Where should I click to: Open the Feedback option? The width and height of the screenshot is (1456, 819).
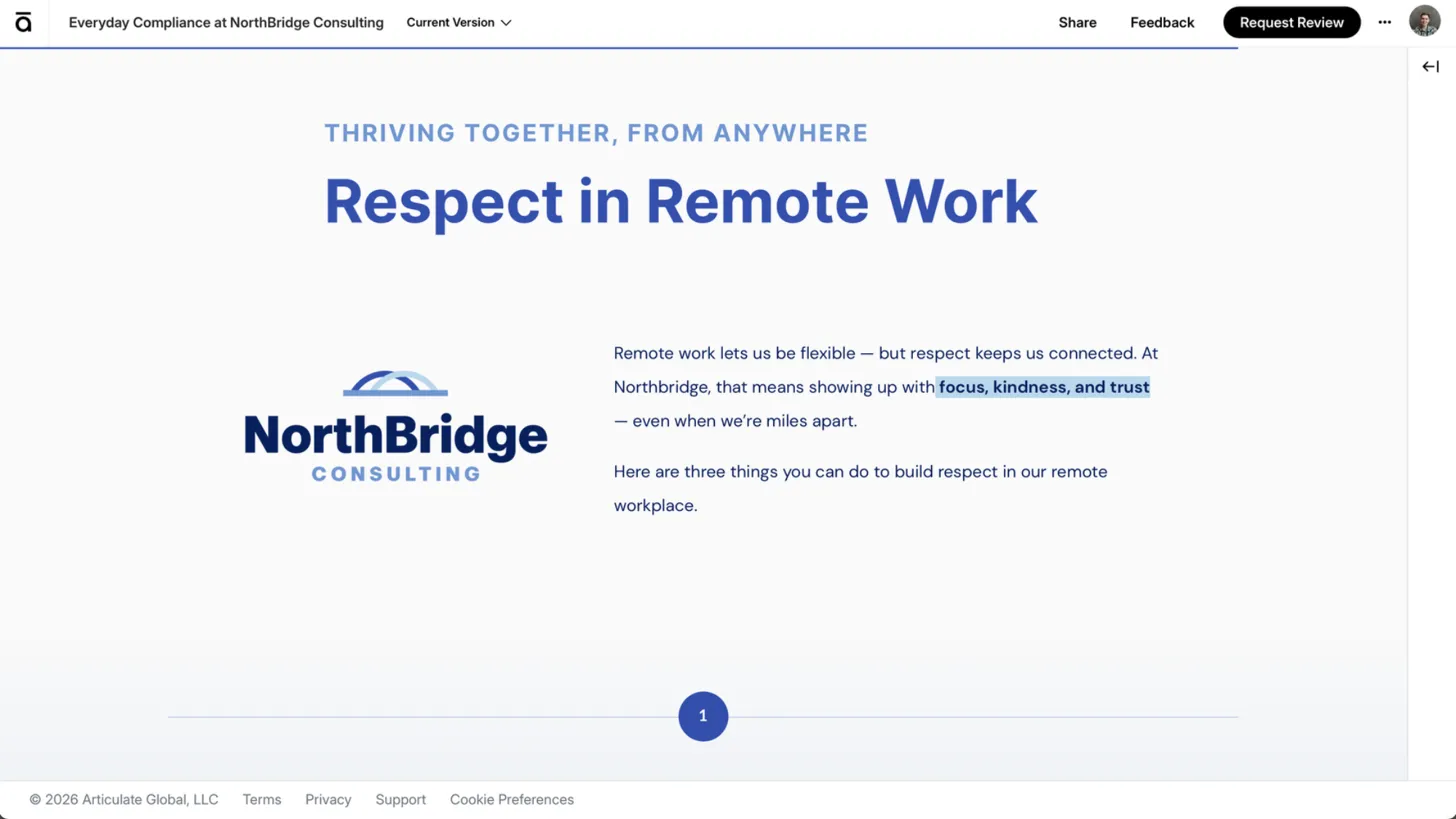tap(1162, 23)
